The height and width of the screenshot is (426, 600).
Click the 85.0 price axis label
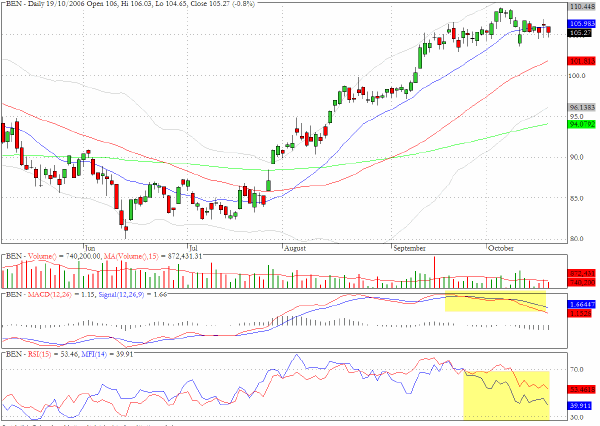[x=576, y=199]
